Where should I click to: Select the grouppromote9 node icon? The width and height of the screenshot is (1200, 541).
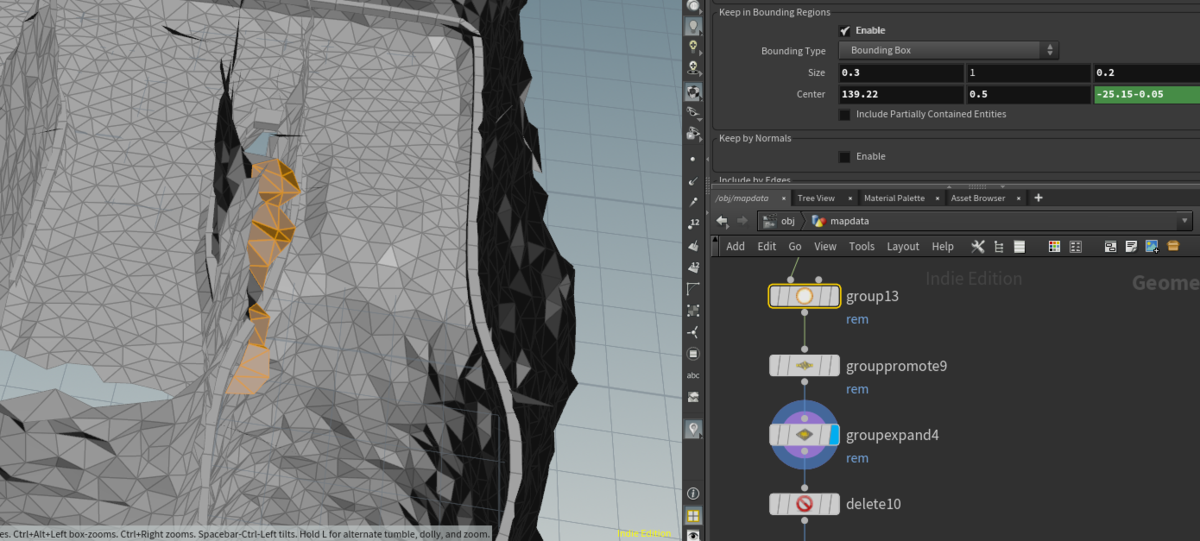804,365
